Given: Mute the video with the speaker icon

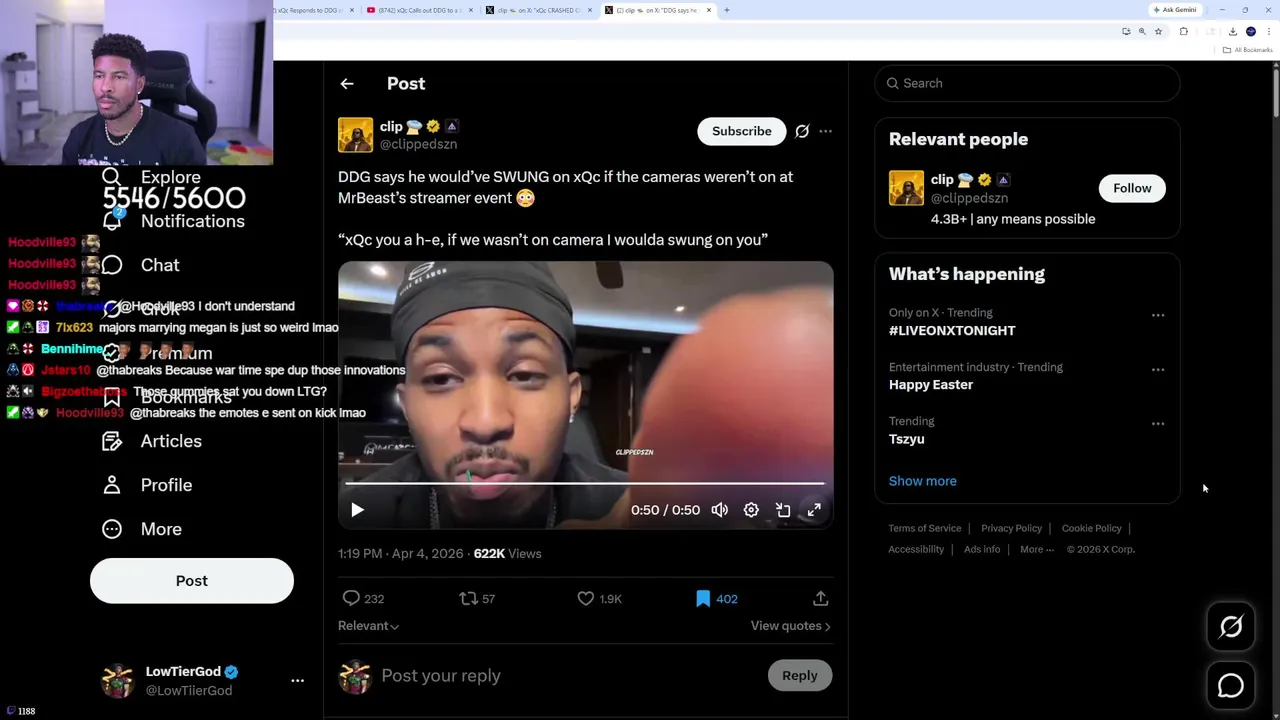Looking at the screenshot, I should 720,510.
